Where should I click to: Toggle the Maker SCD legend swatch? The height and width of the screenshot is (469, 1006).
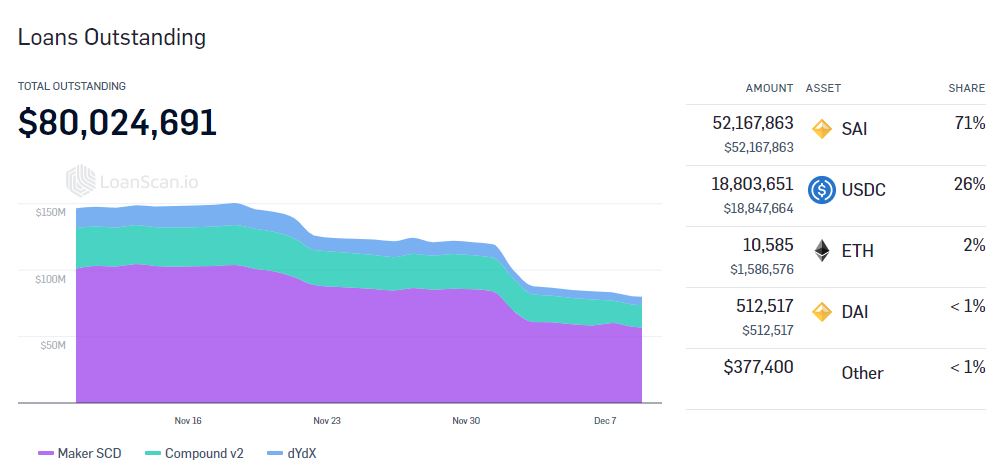[x=46, y=454]
